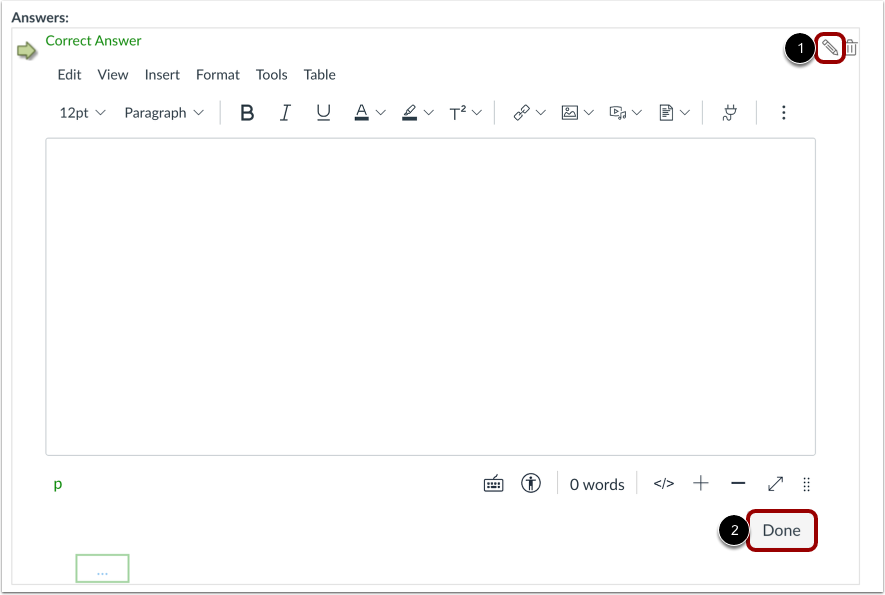The image size is (885, 595).
Task: Open the keyboard shortcuts icon below the editor
Action: click(x=493, y=483)
